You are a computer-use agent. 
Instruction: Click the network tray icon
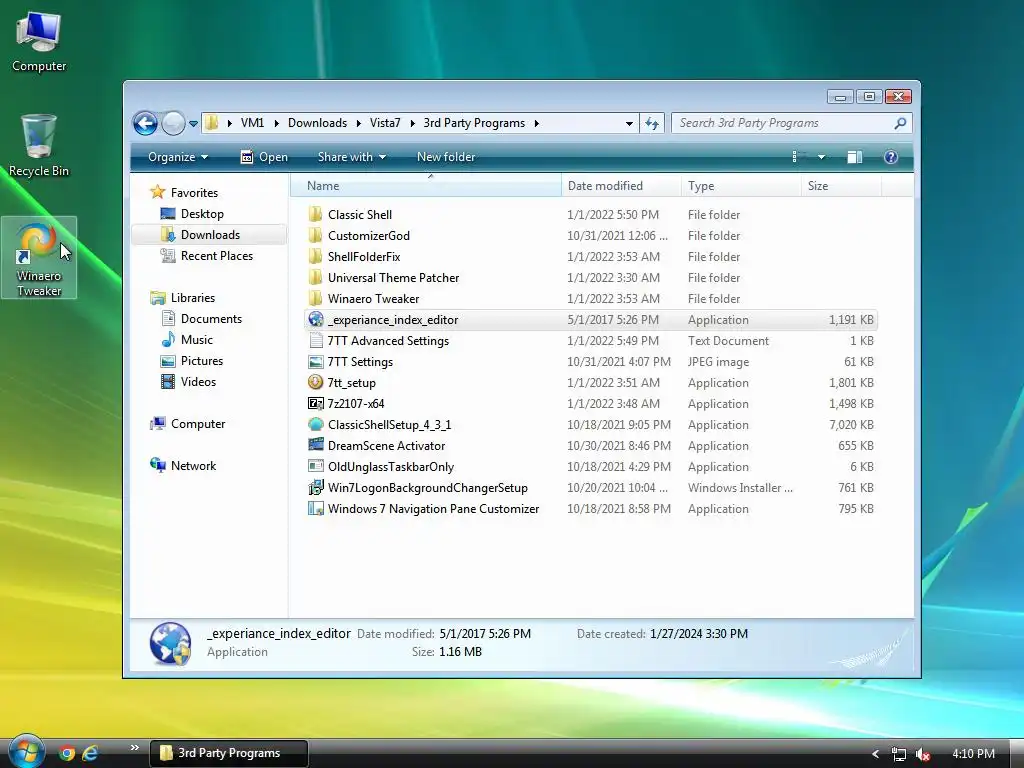pos(899,754)
